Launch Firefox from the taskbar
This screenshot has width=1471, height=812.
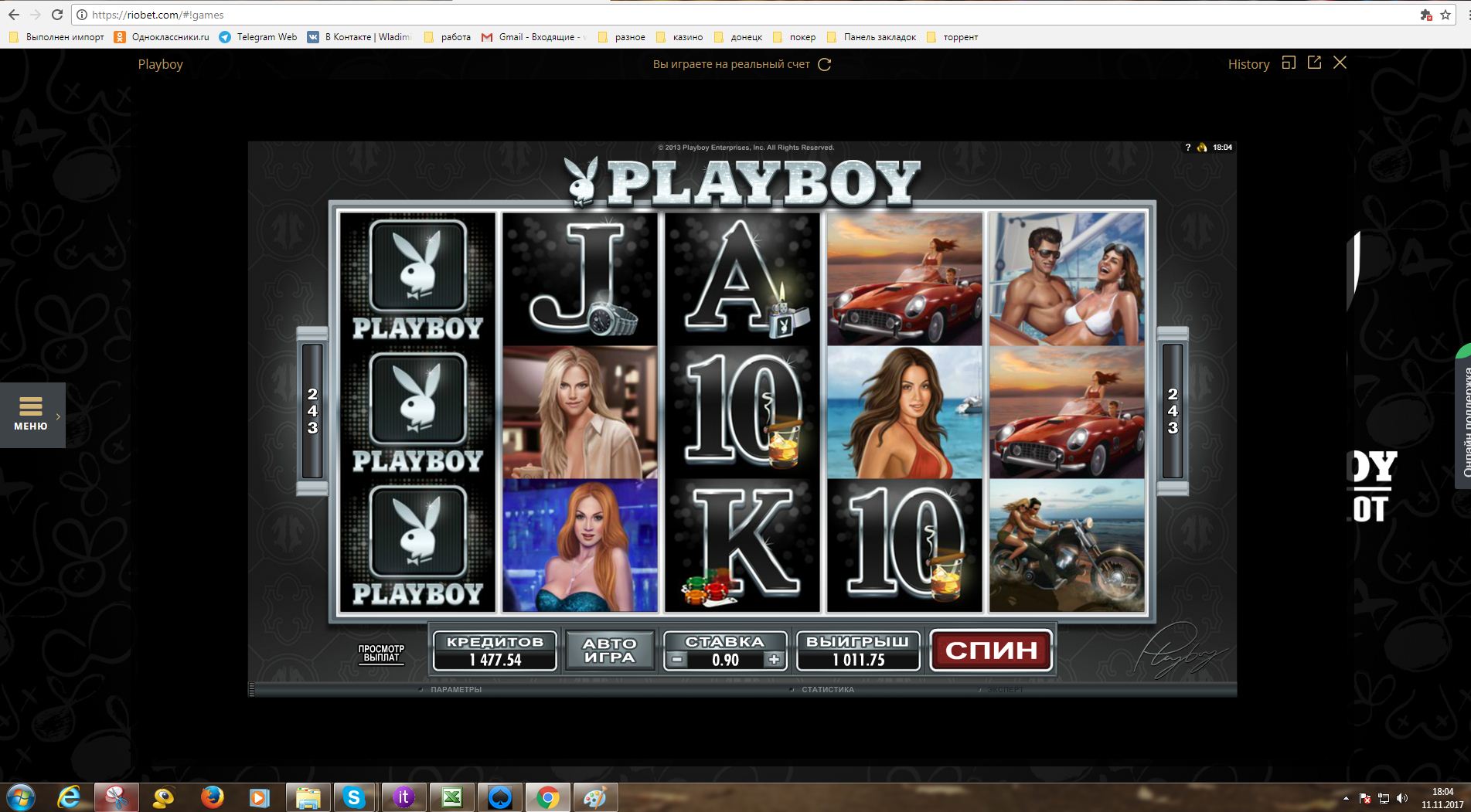click(212, 797)
